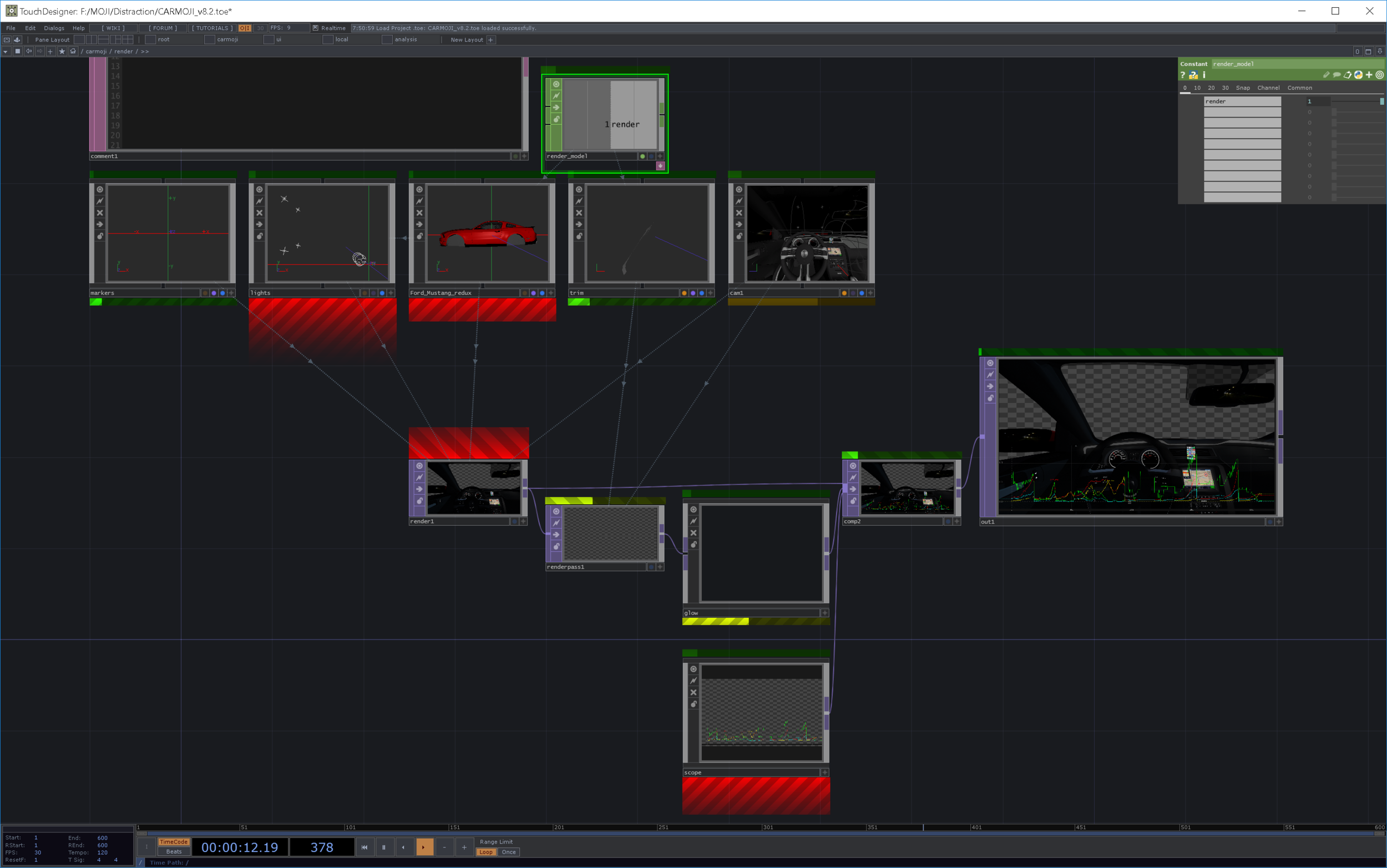
Task: Jump to start of timeline
Action: click(x=364, y=847)
